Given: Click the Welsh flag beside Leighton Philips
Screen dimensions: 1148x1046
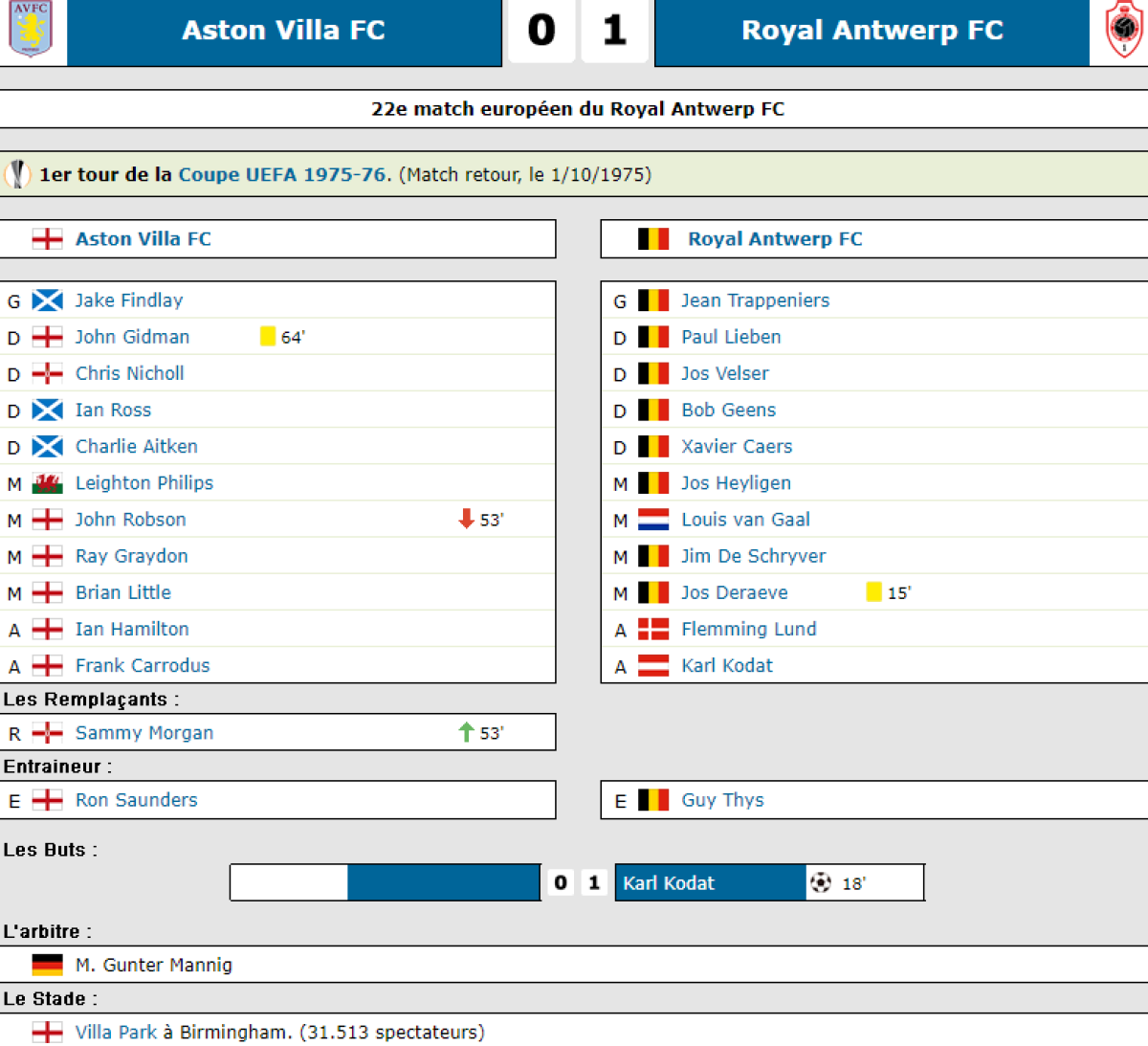Looking at the screenshot, I should click(x=47, y=483).
